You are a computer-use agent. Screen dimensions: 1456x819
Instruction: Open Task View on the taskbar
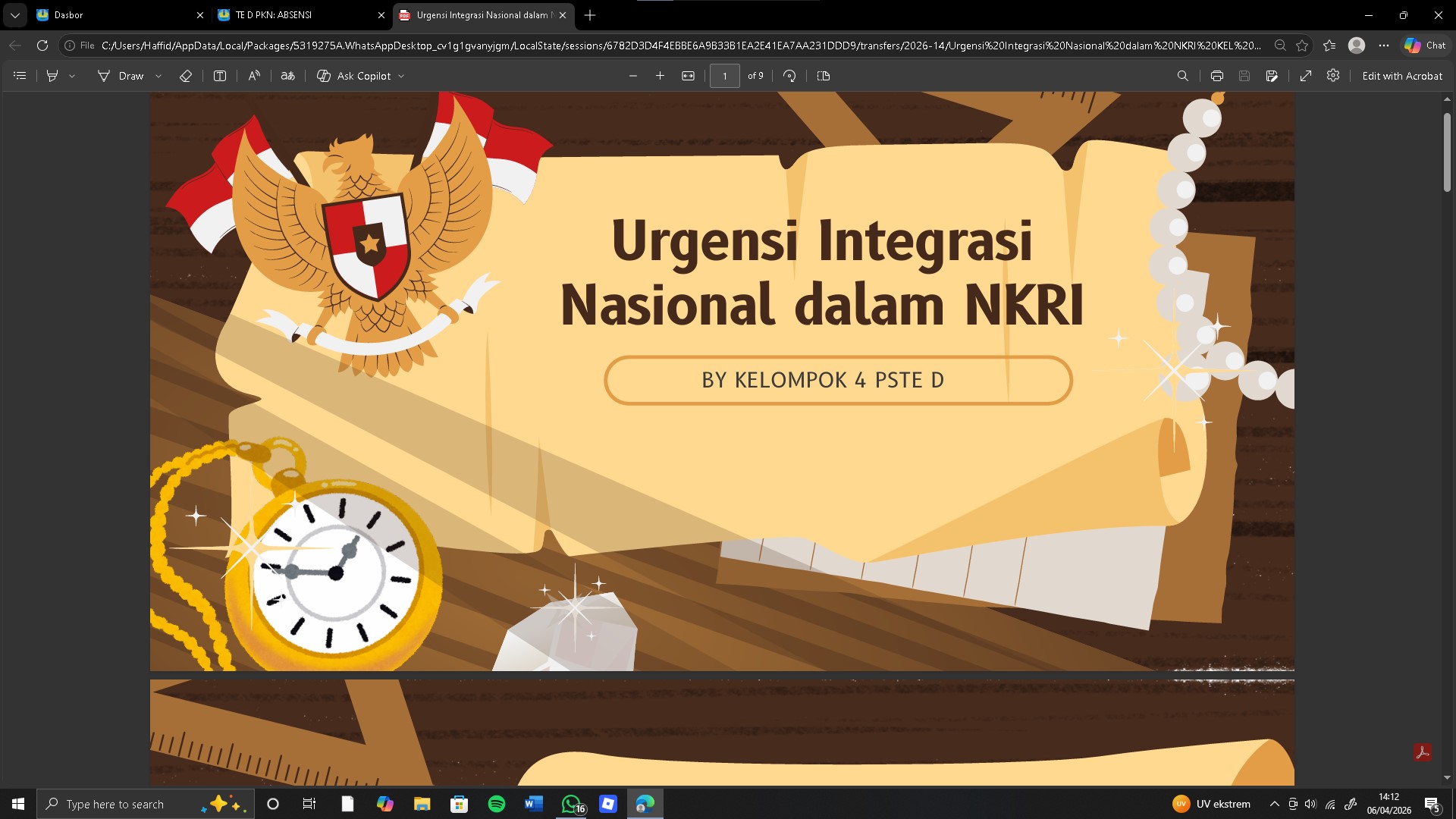[309, 804]
